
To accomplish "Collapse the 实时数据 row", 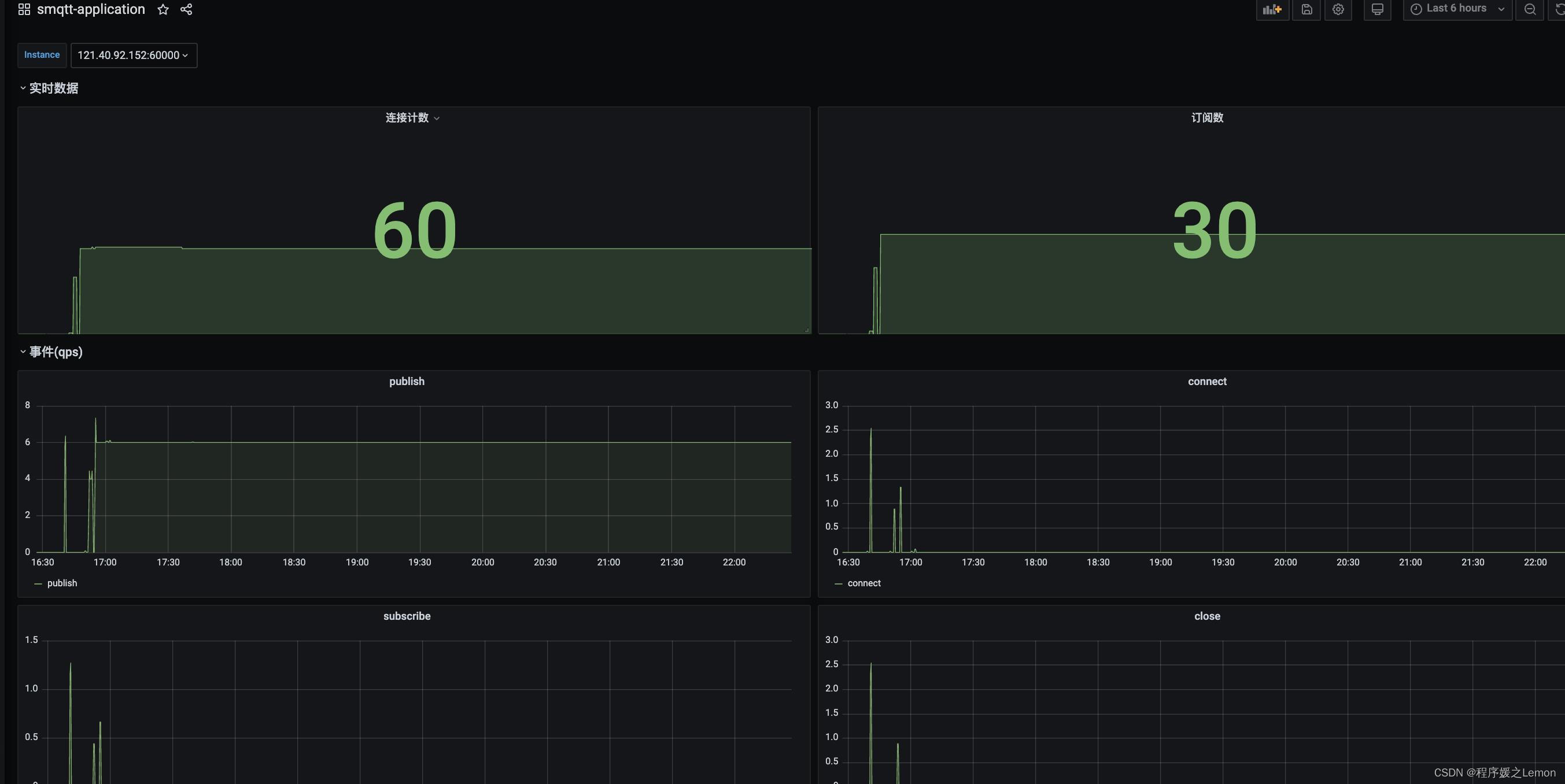I will pos(49,88).
